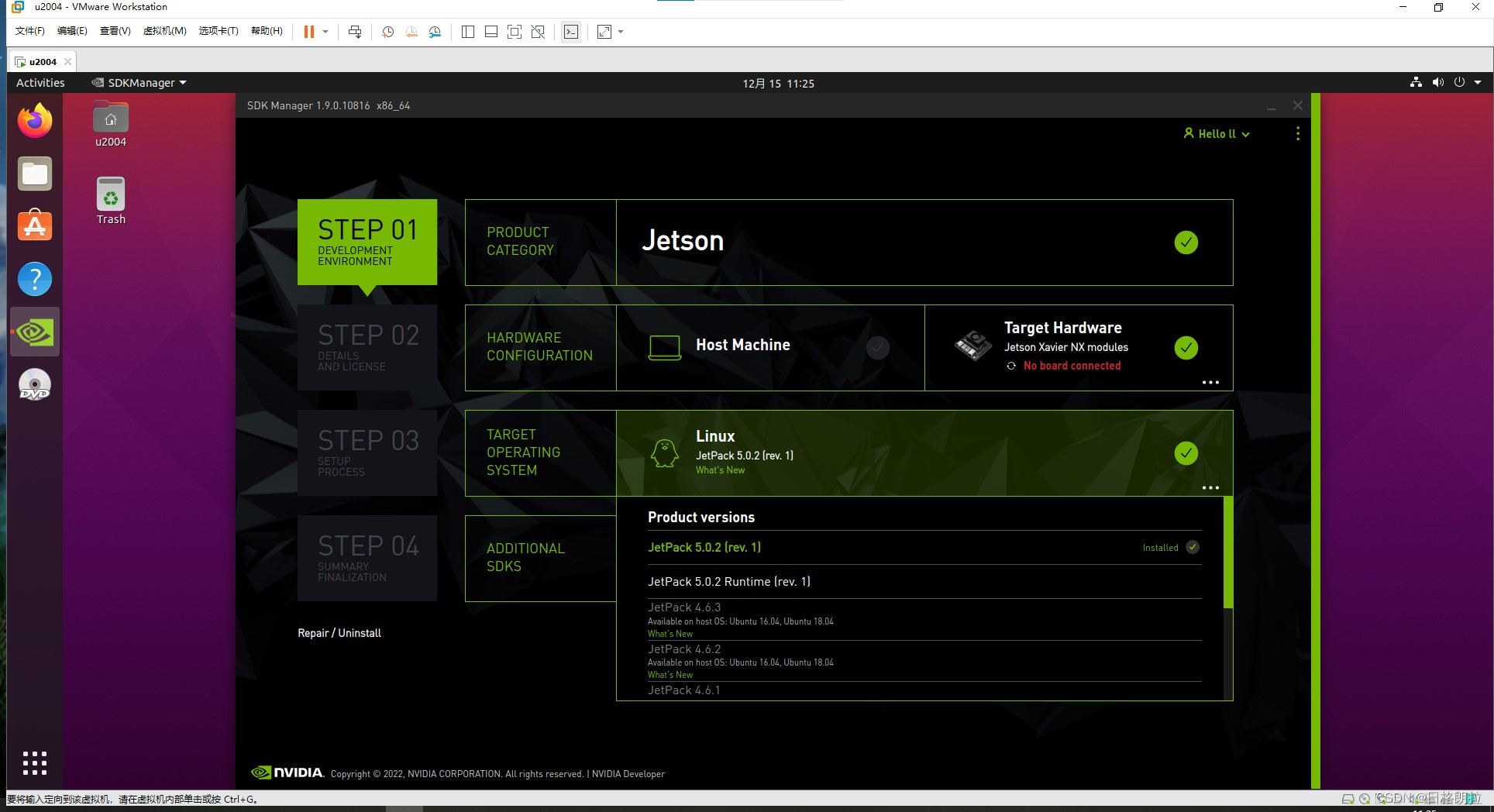Screen dimensions: 1494x812
Task: Open the u2004 home folder desktop icon
Action: click(x=111, y=125)
